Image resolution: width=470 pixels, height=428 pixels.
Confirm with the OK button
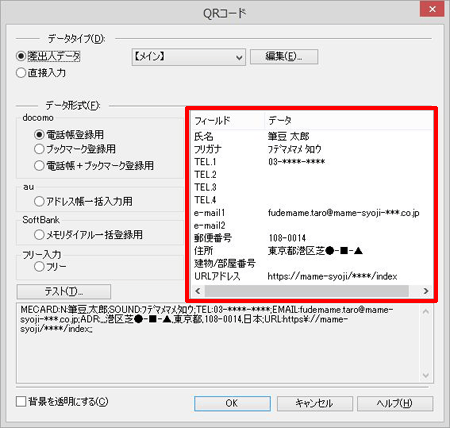pos(232,403)
